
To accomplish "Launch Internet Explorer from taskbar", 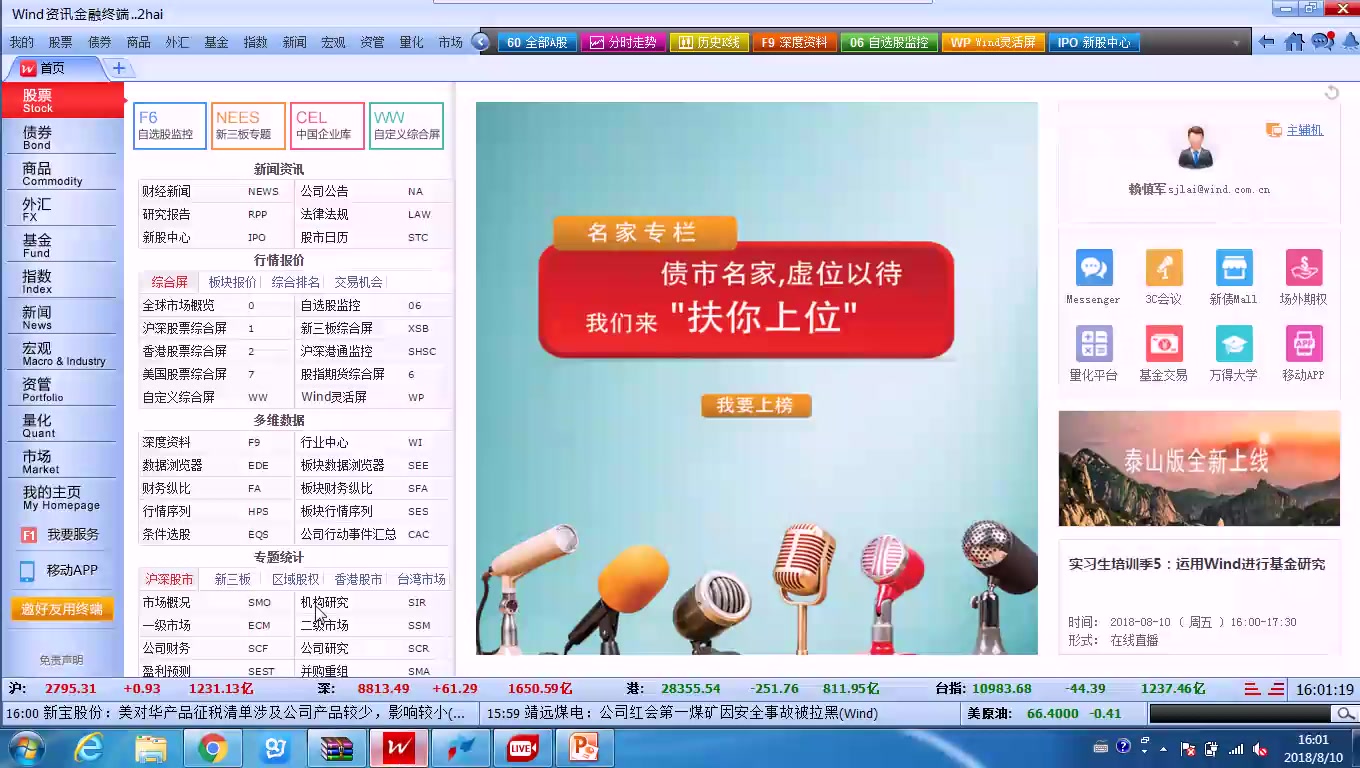I will (89, 748).
